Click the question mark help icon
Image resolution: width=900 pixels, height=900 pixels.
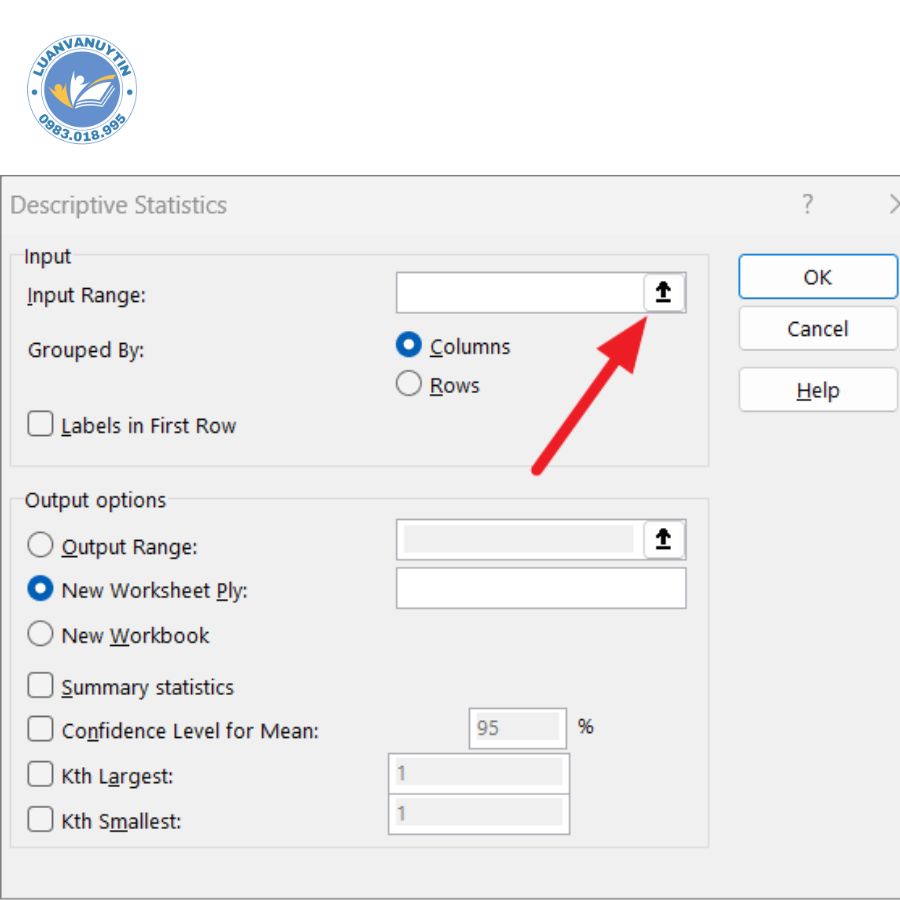(808, 205)
